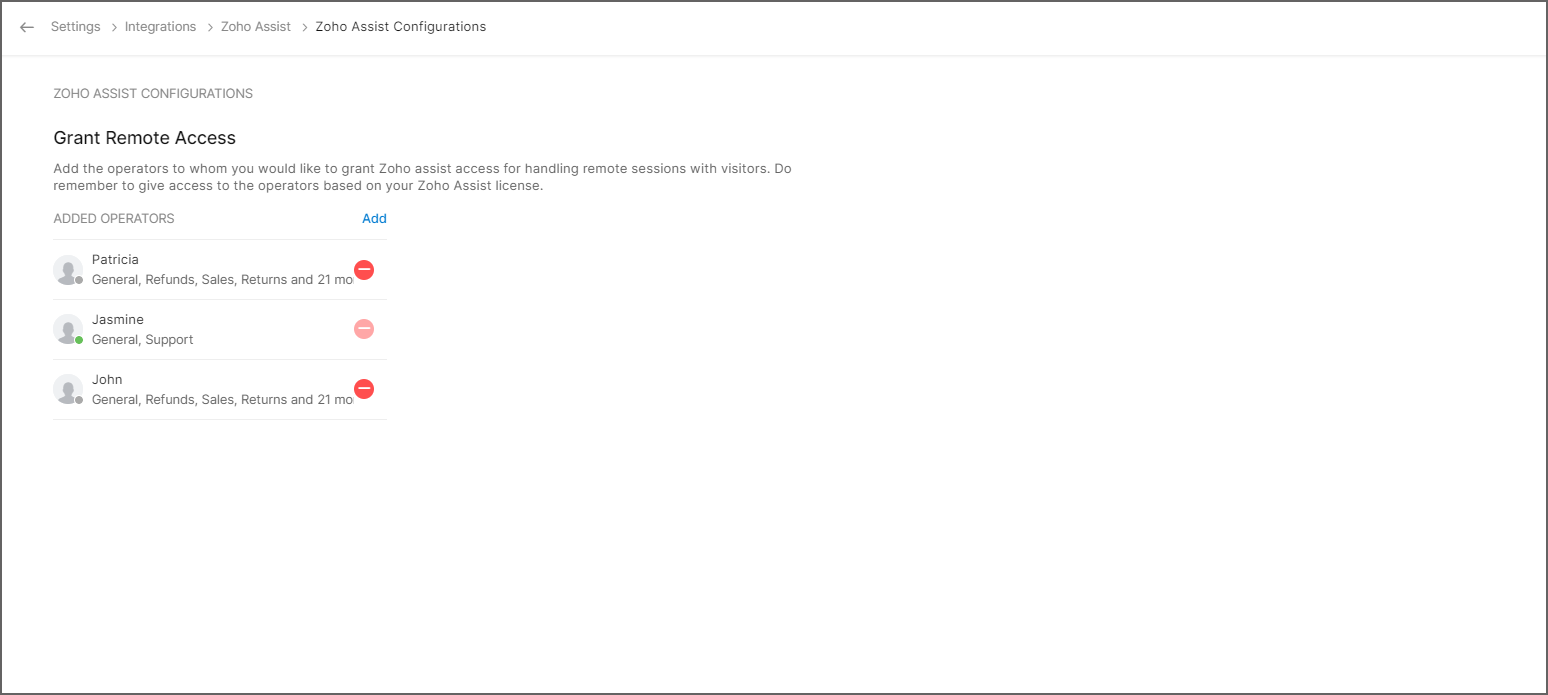Screen dimensions: 1548x695
Task: Click the ADDED OPERATORS label
Action: (x=114, y=218)
